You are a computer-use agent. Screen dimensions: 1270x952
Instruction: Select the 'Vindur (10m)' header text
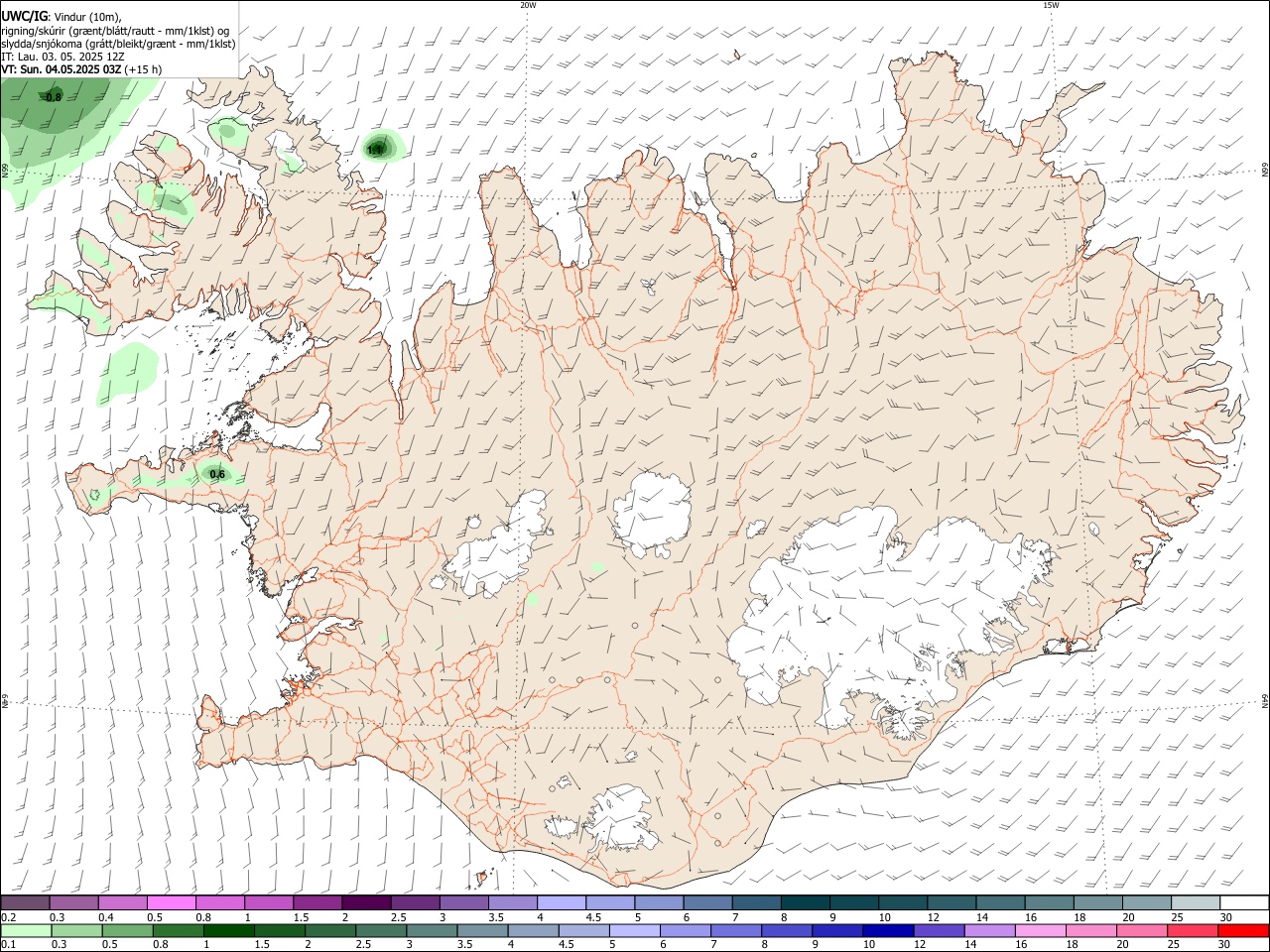tap(87, 16)
